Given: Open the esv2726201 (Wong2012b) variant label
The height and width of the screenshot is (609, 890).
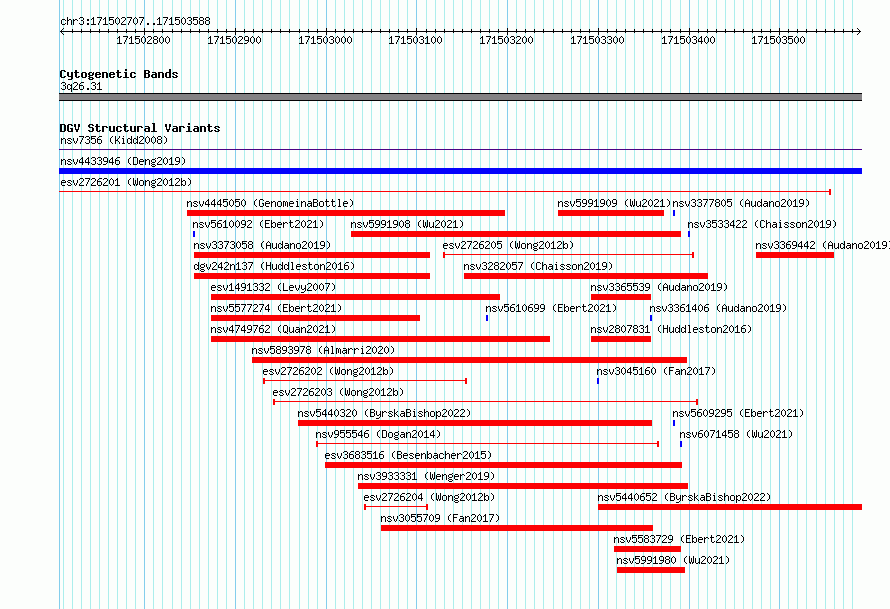Looking at the screenshot, I should click(126, 182).
